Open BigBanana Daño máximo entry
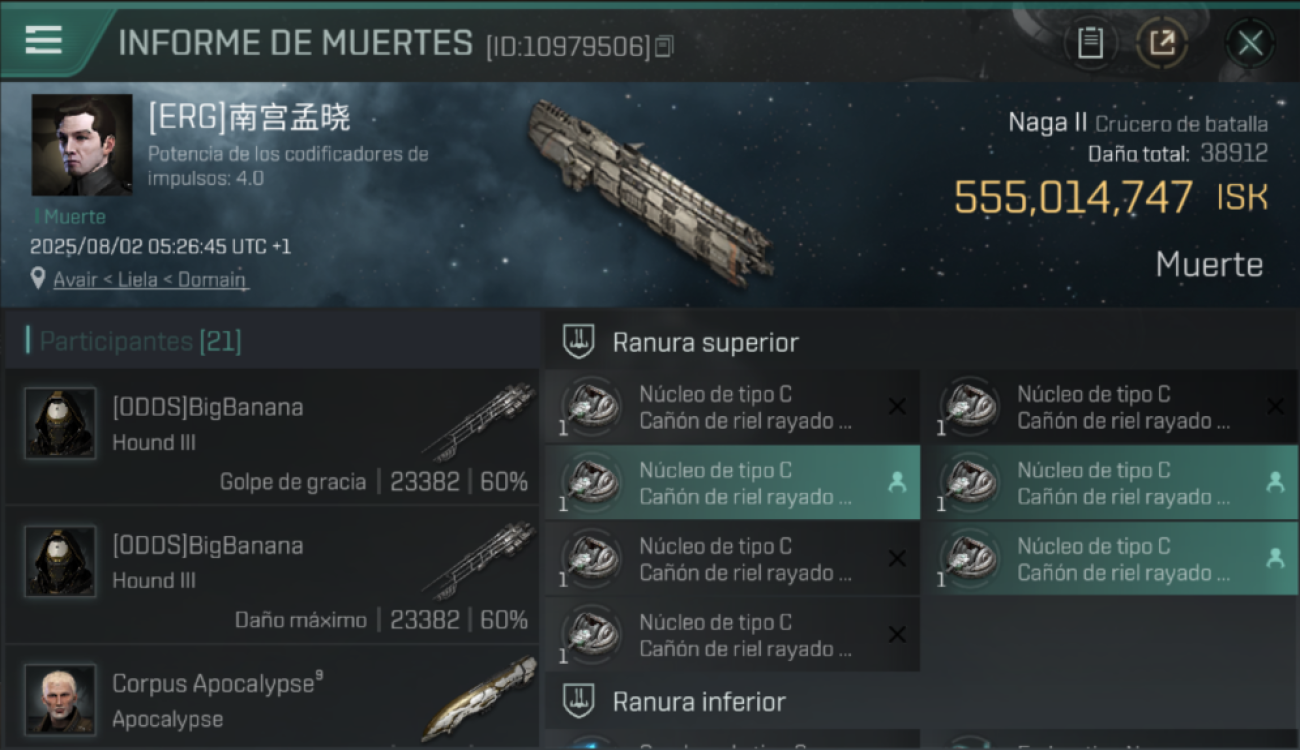The width and height of the screenshot is (1300, 750). pyautogui.click(x=272, y=575)
